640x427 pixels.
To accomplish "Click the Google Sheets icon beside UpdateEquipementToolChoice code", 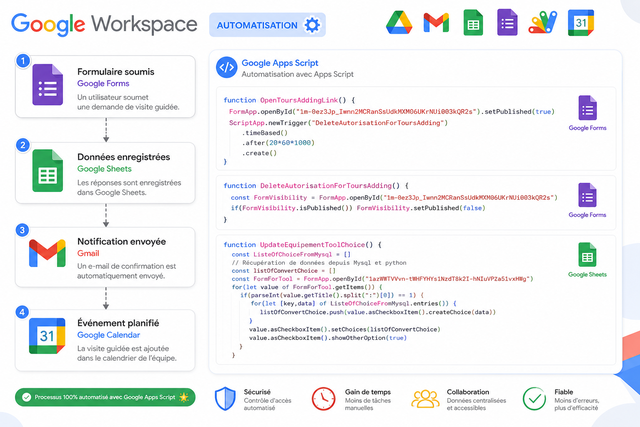I will [587, 255].
